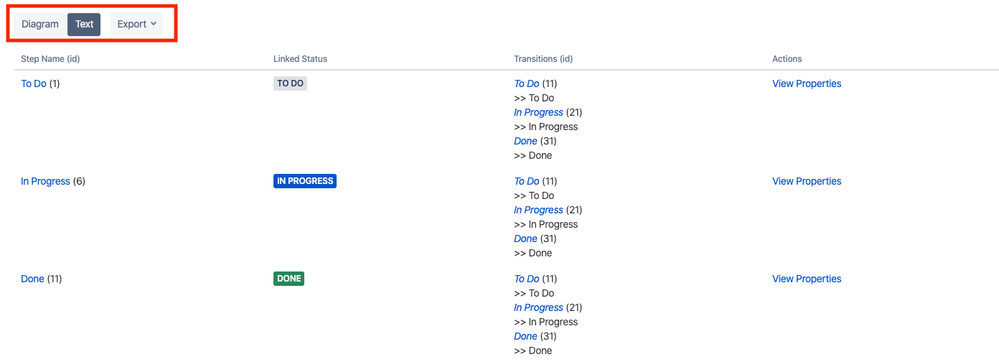
Task: Click the IN PROGRESS status badge
Action: [305, 181]
